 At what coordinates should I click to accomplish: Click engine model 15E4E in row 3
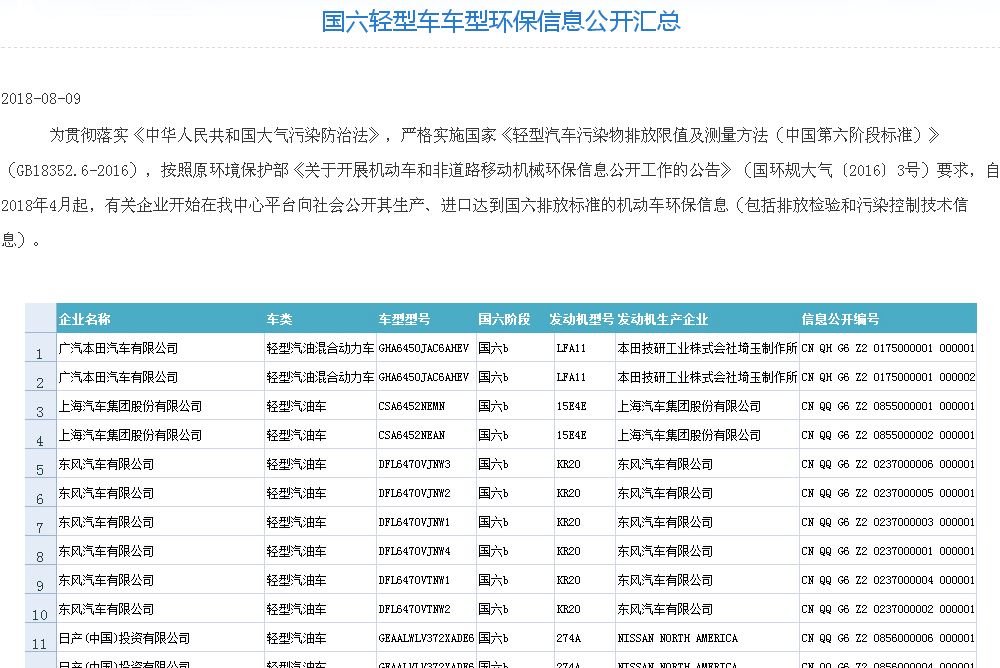pyautogui.click(x=571, y=406)
